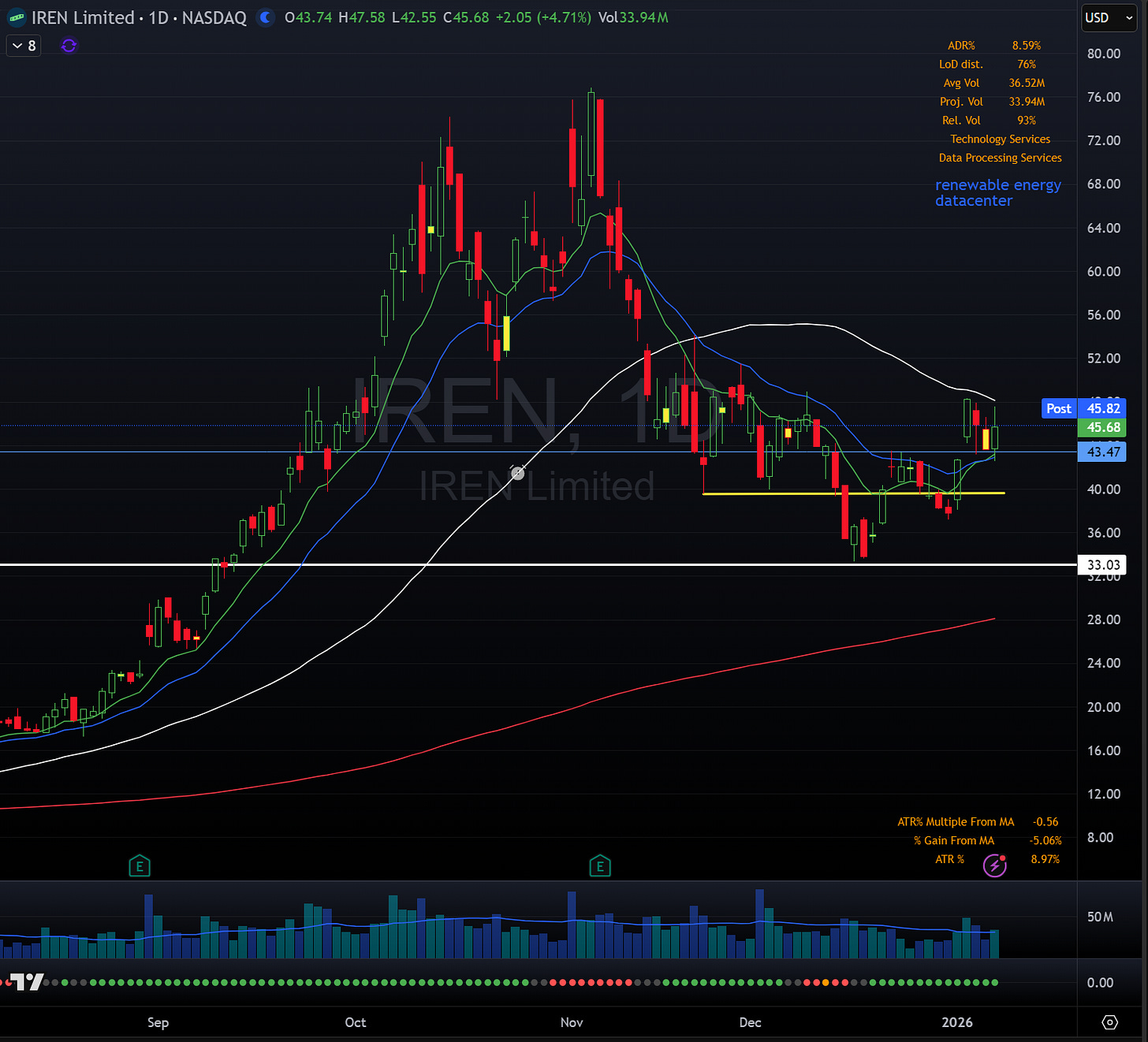Viewport: 1148px width, 1042px height.
Task: Click the purple sync arrows icon
Action: [x=69, y=46]
